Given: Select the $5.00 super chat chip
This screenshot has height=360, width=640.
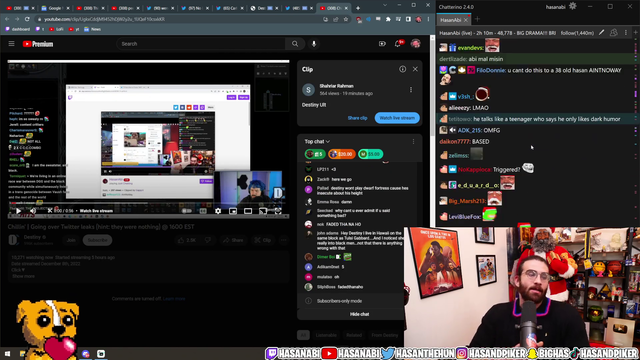Looking at the screenshot, I should 370,154.
